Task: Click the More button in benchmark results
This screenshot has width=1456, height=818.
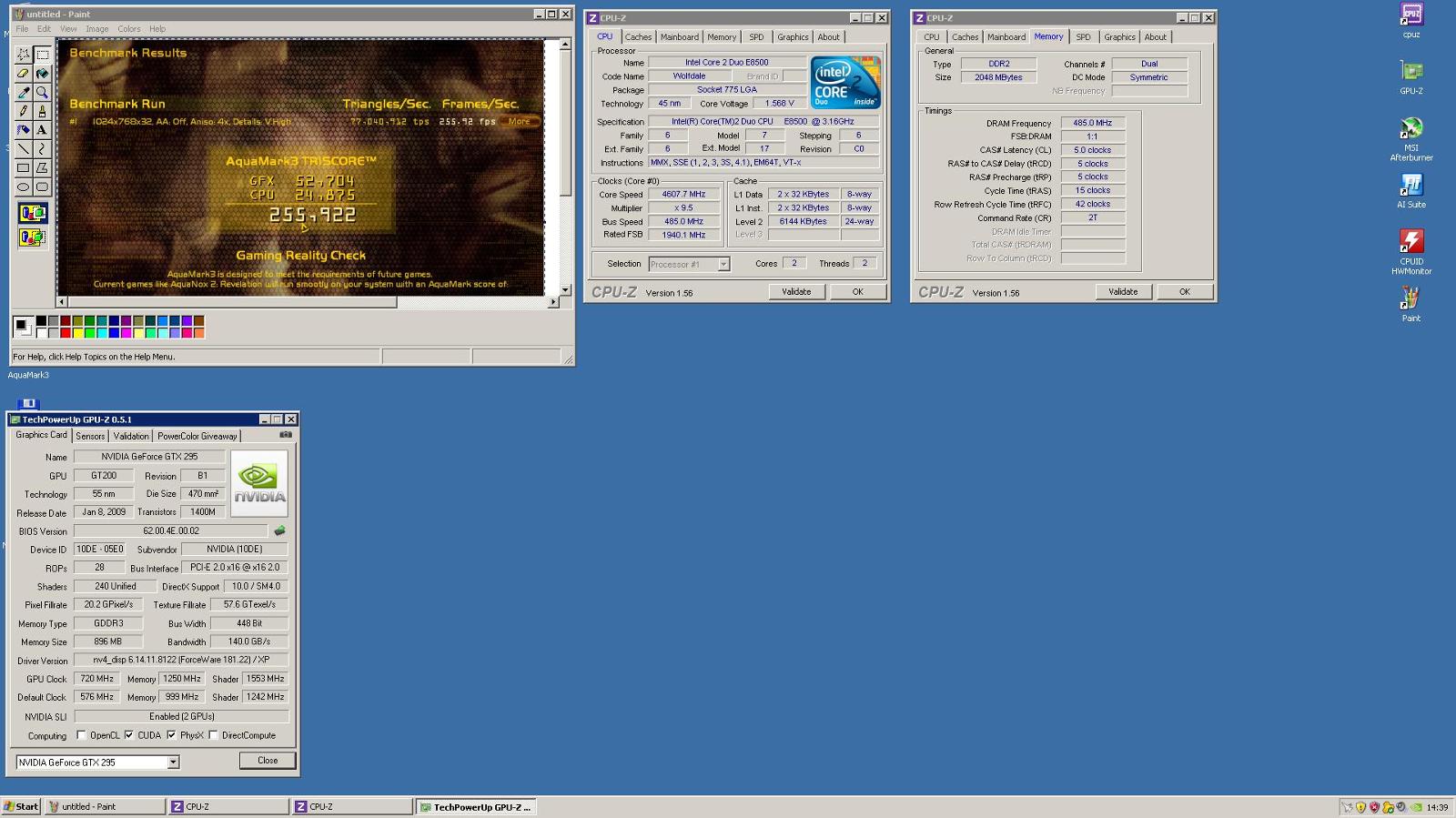Action: coord(520,121)
